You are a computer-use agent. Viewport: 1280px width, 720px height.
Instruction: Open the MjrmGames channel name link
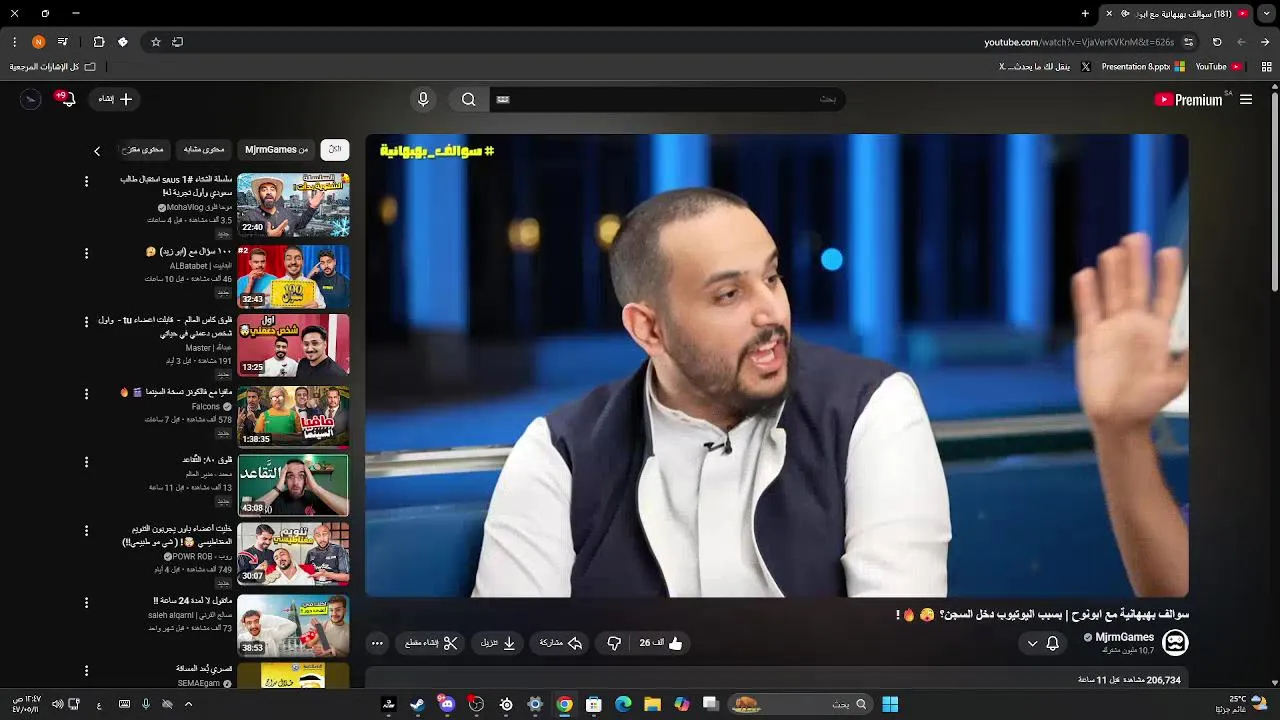pyautogui.click(x=1124, y=637)
